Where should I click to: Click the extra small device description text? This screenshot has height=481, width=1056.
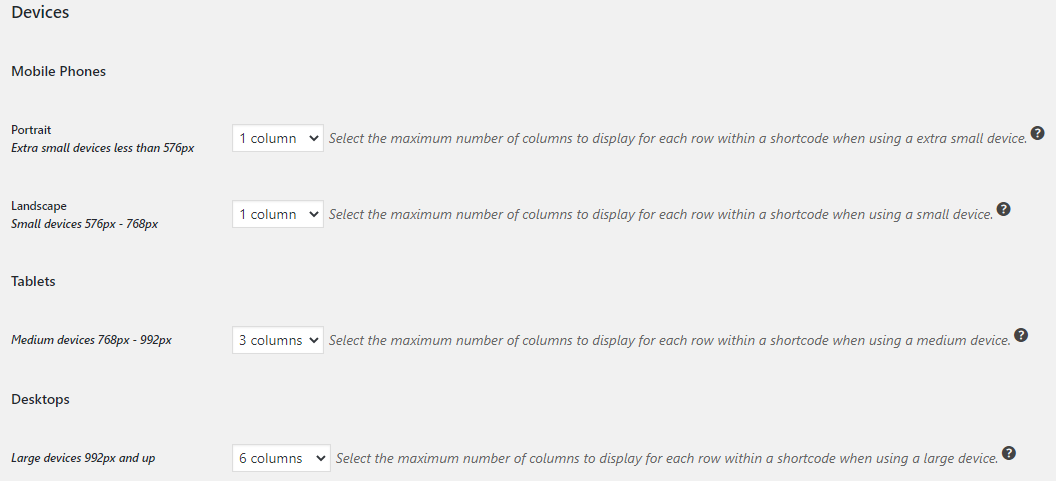[678, 139]
